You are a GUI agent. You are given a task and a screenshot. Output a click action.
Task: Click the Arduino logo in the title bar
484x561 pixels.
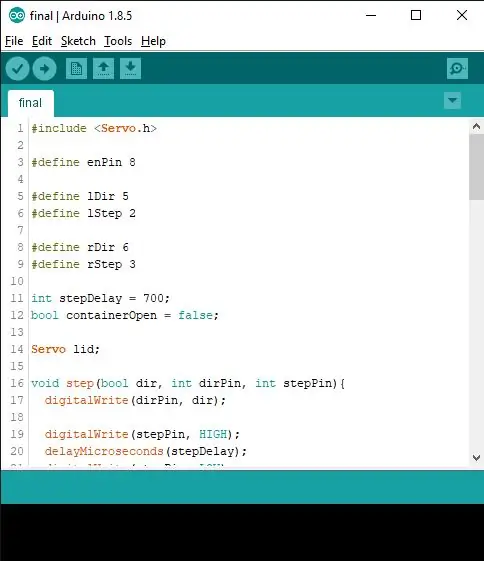pyautogui.click(x=16, y=15)
